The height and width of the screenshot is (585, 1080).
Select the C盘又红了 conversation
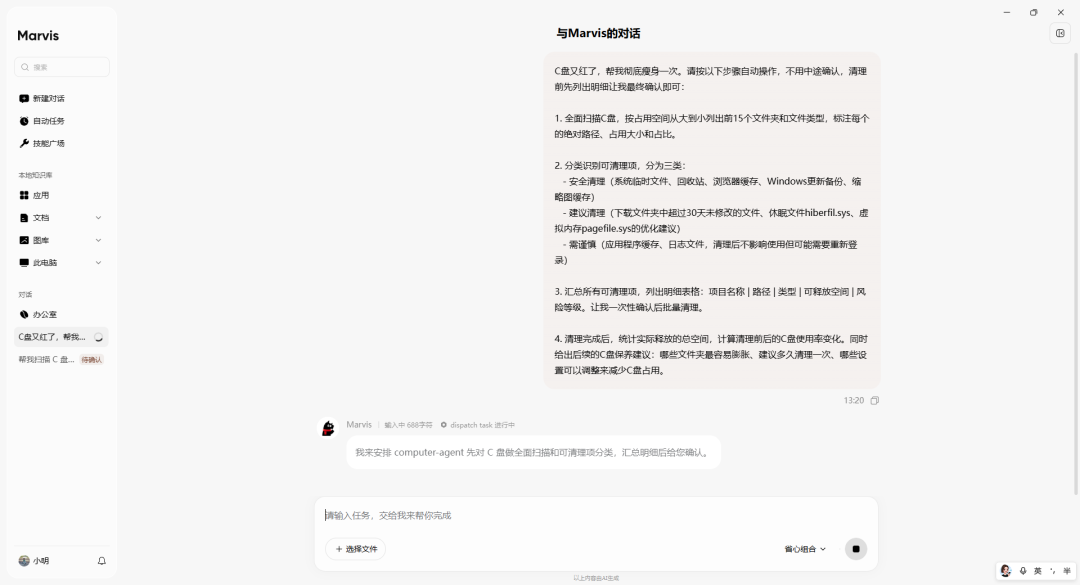pyautogui.click(x=61, y=337)
